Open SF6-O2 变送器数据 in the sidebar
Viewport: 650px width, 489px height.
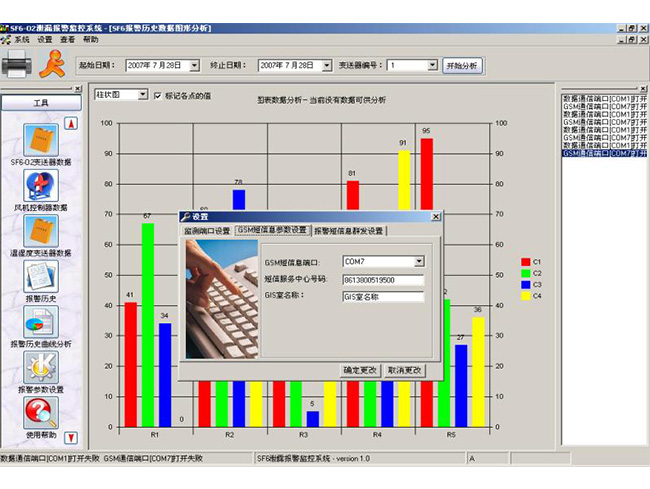click(41, 138)
